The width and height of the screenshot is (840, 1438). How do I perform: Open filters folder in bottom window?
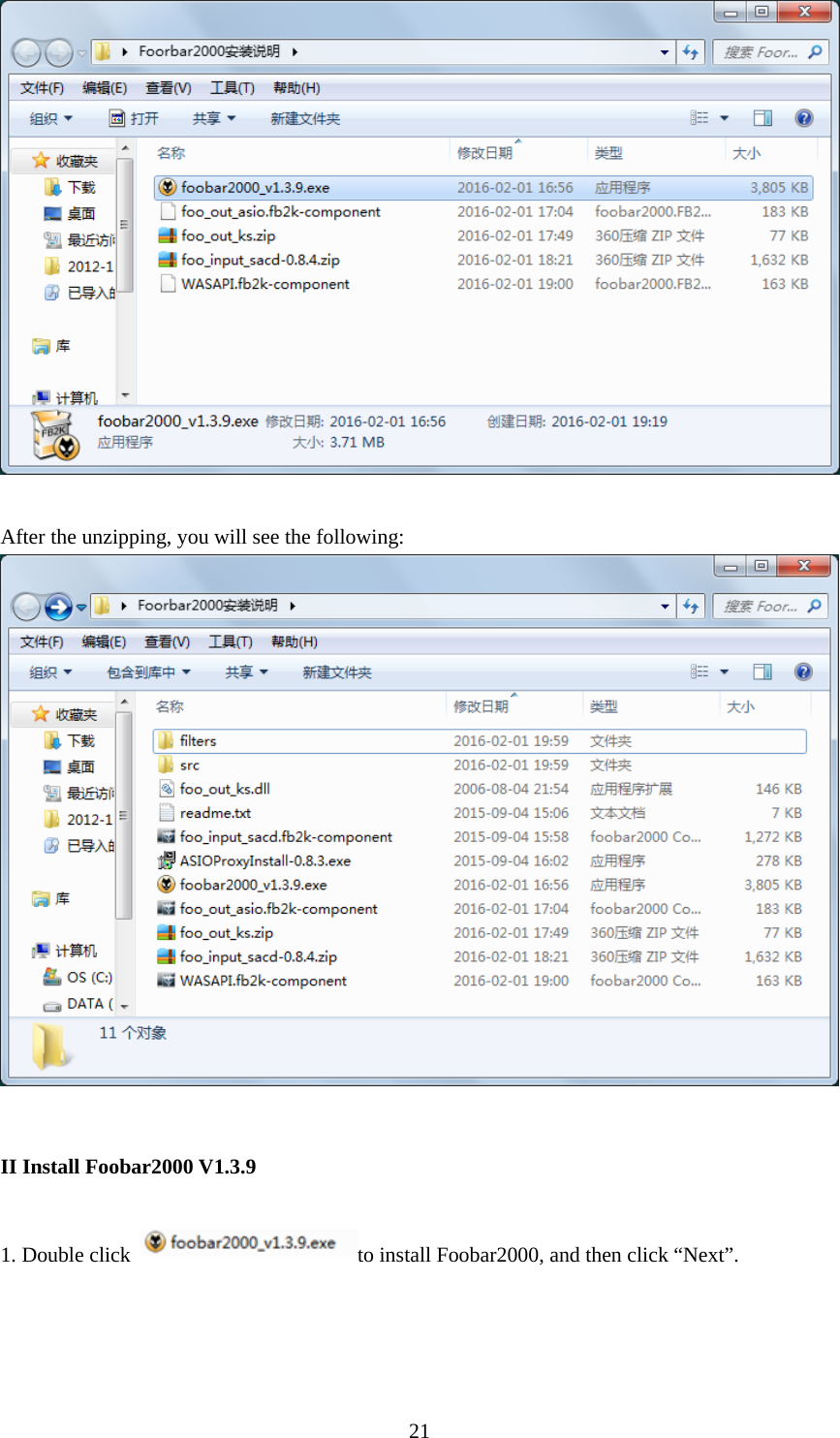(x=480, y=741)
